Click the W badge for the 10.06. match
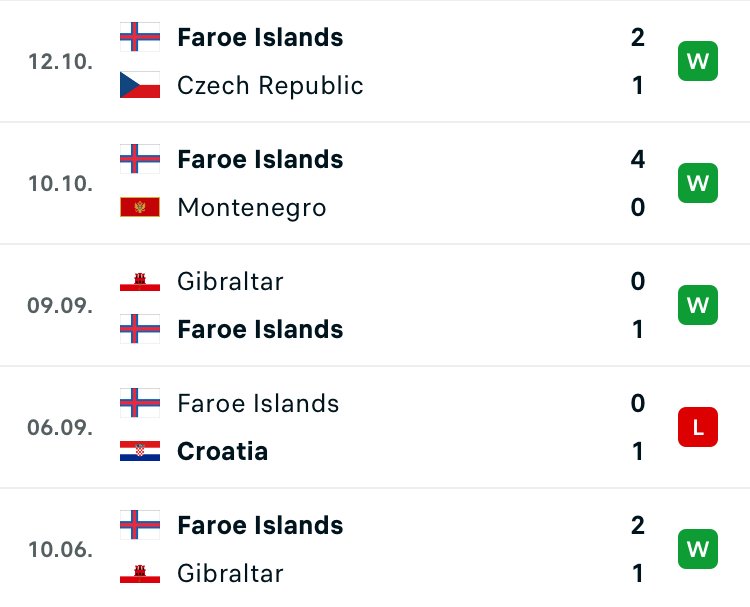750x607 pixels. [698, 549]
